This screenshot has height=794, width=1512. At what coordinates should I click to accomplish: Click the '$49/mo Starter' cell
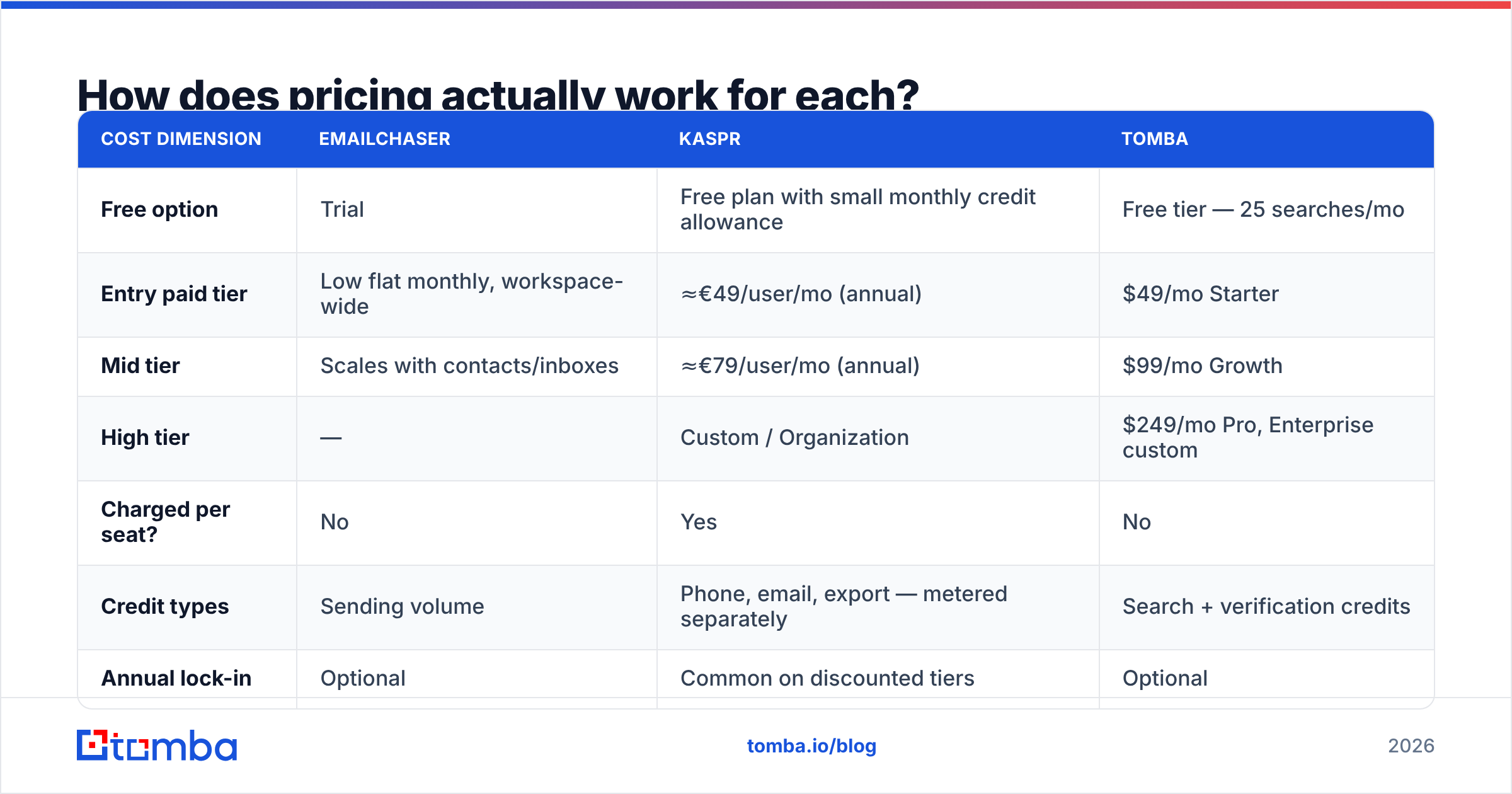[1200, 294]
